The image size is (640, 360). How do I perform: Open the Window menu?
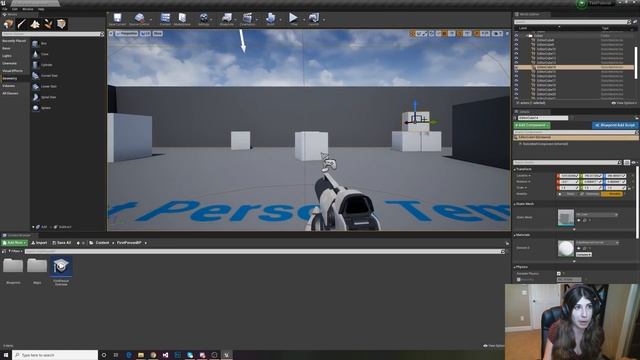[x=28, y=9]
